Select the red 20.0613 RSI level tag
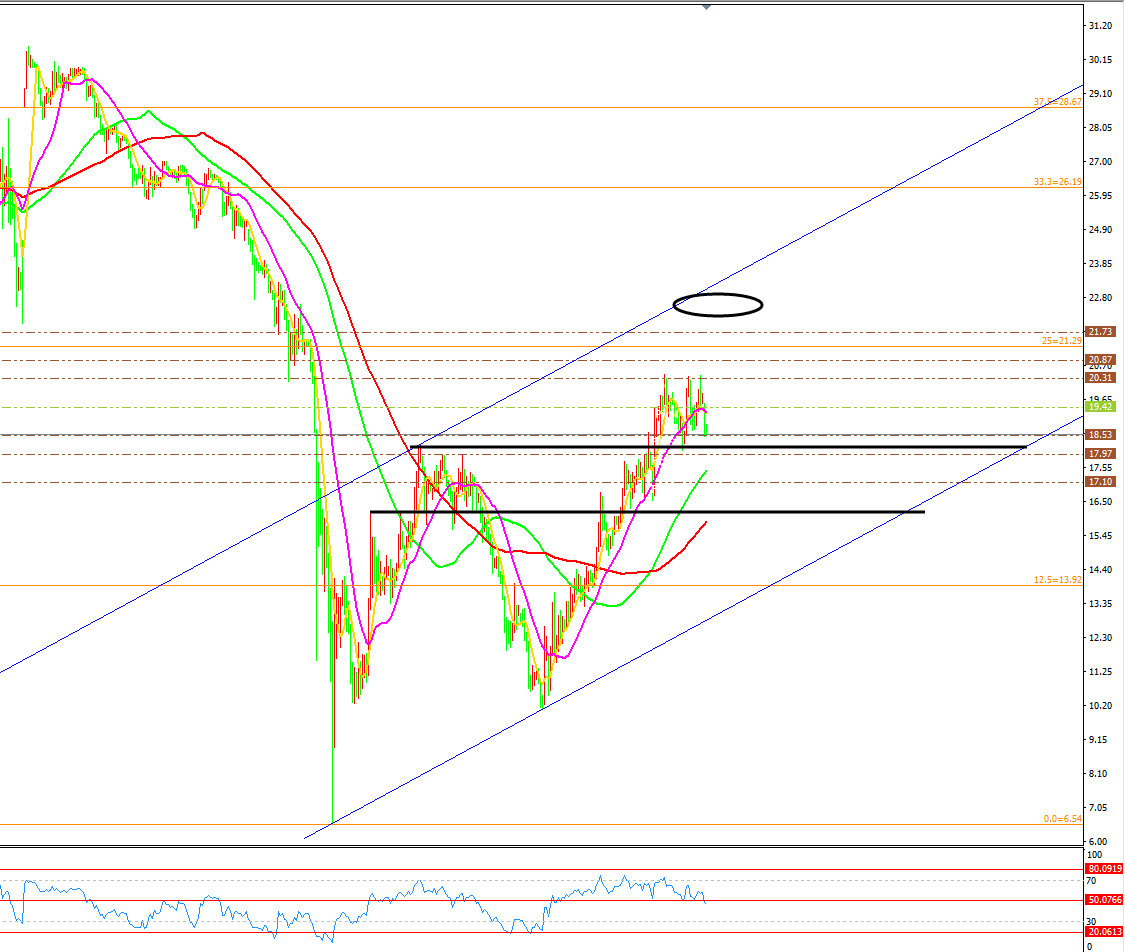The image size is (1125, 952). pos(1104,933)
